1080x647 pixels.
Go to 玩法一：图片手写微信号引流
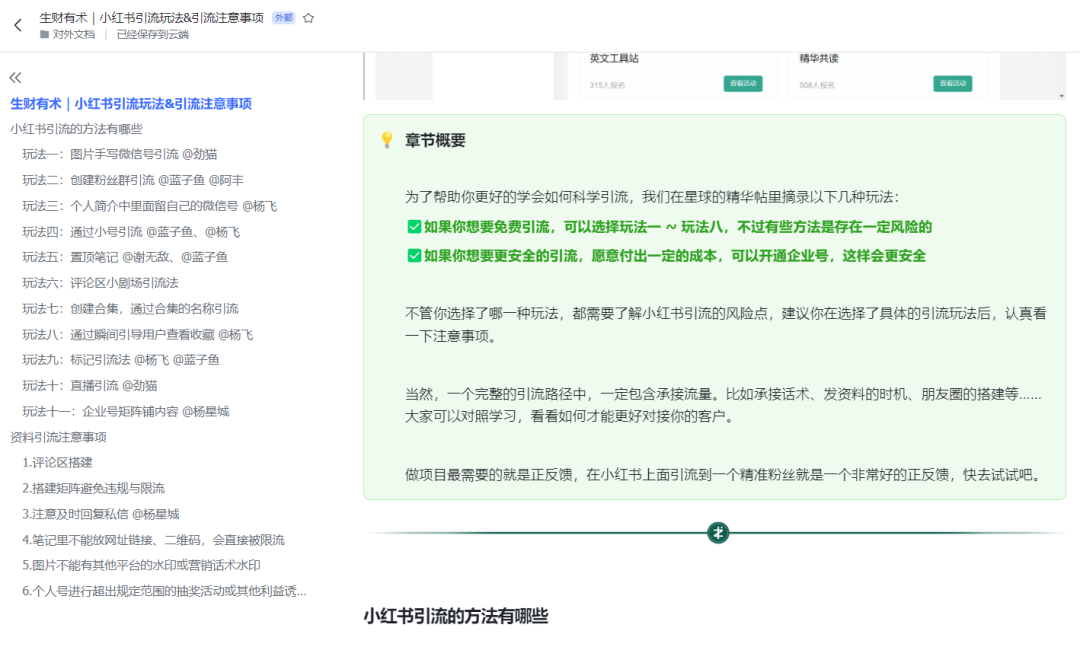[x=120, y=154]
